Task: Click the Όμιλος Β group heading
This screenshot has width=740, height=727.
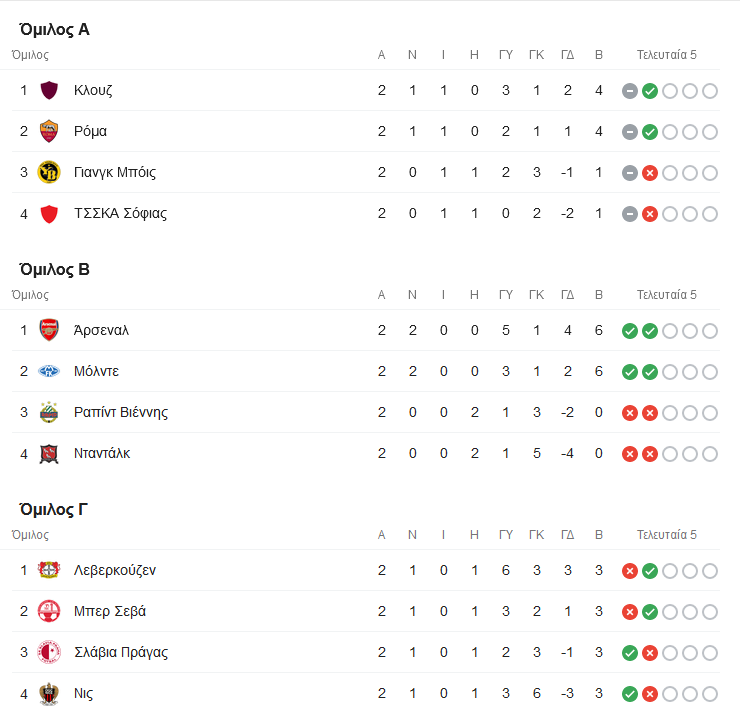Action: pos(55,269)
